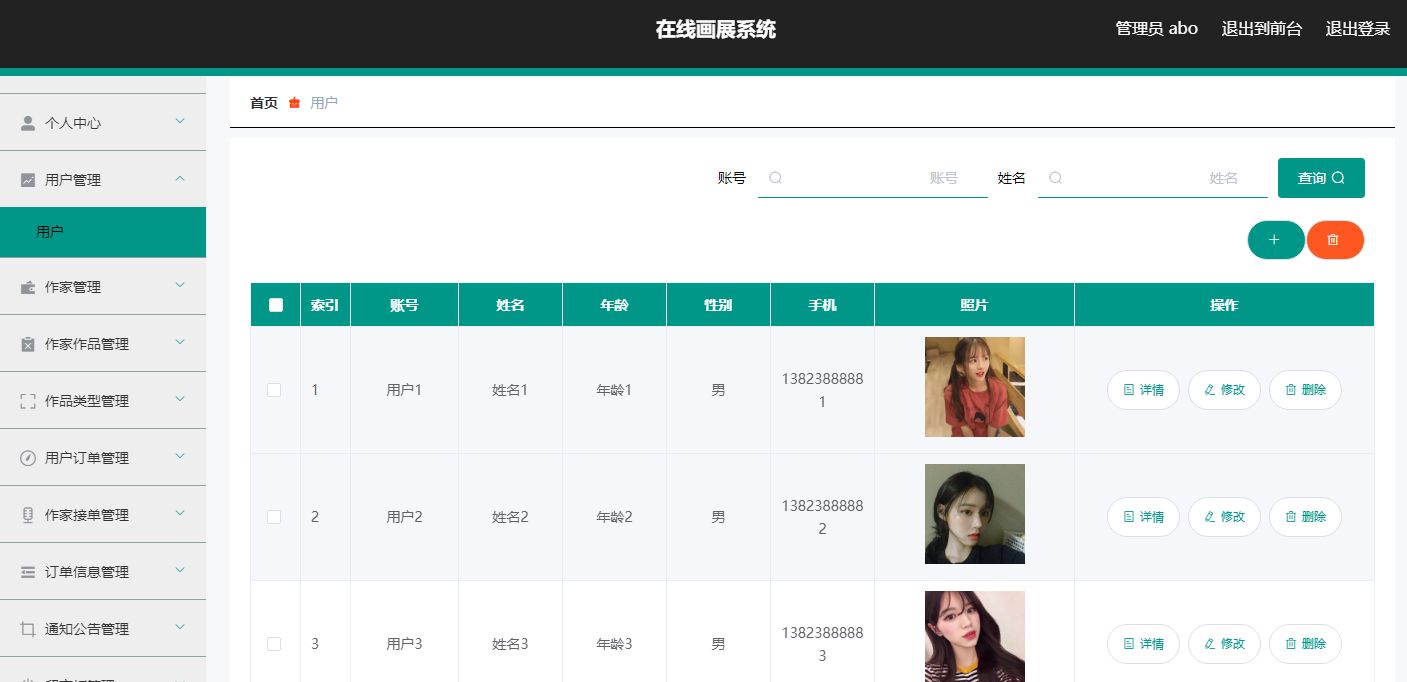The width and height of the screenshot is (1407, 682).
Task: Click the microphone icon beside 作家接单管理
Action: click(x=28, y=515)
